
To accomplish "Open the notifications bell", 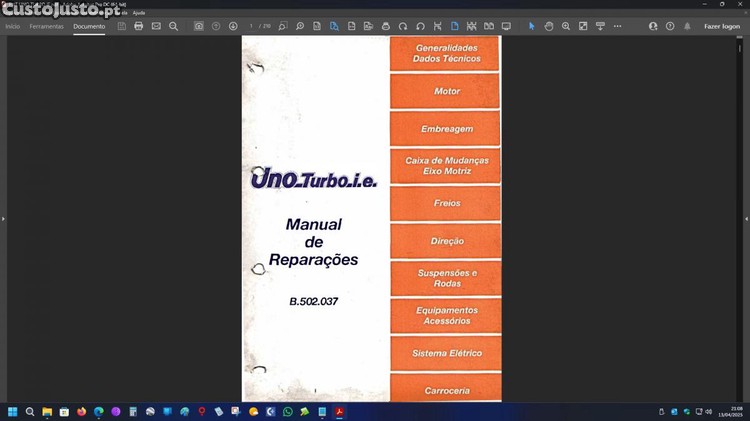I will 687,26.
